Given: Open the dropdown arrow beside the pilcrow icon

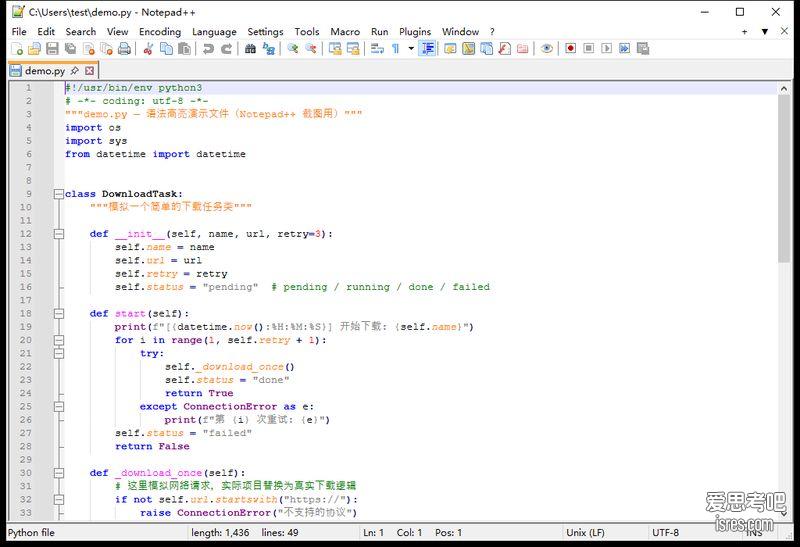Looking at the screenshot, I should [411, 48].
